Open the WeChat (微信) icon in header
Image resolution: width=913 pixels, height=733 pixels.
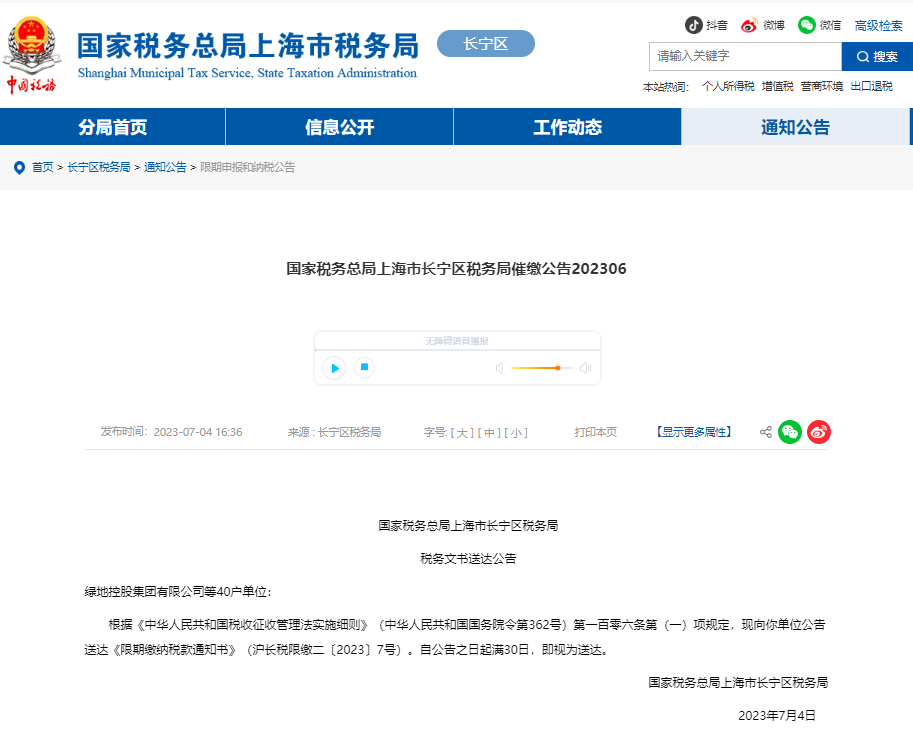tap(806, 25)
